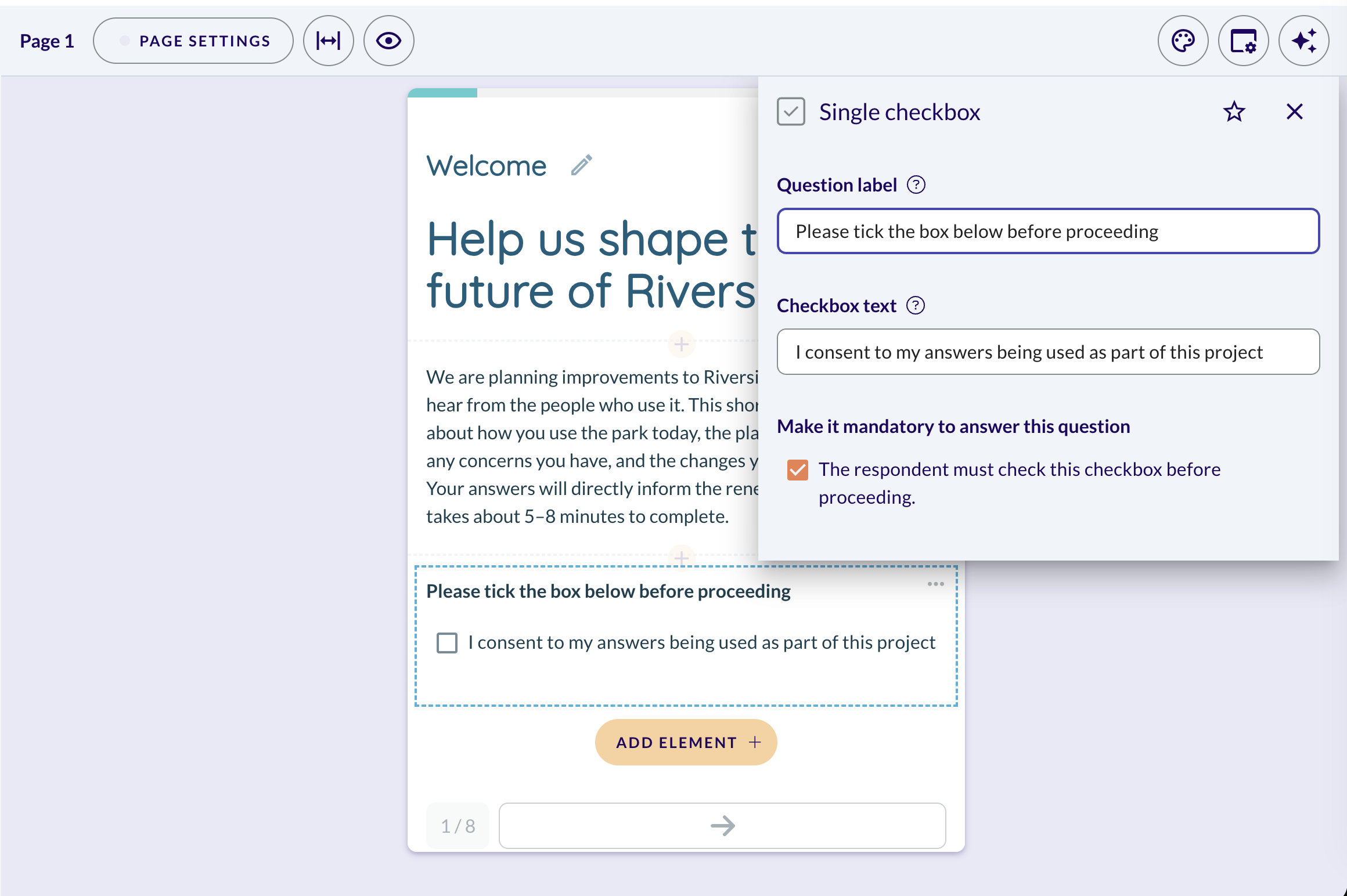Uncheck the mandatory respondent checkbox
Image resolution: width=1347 pixels, height=896 pixels.
point(797,469)
